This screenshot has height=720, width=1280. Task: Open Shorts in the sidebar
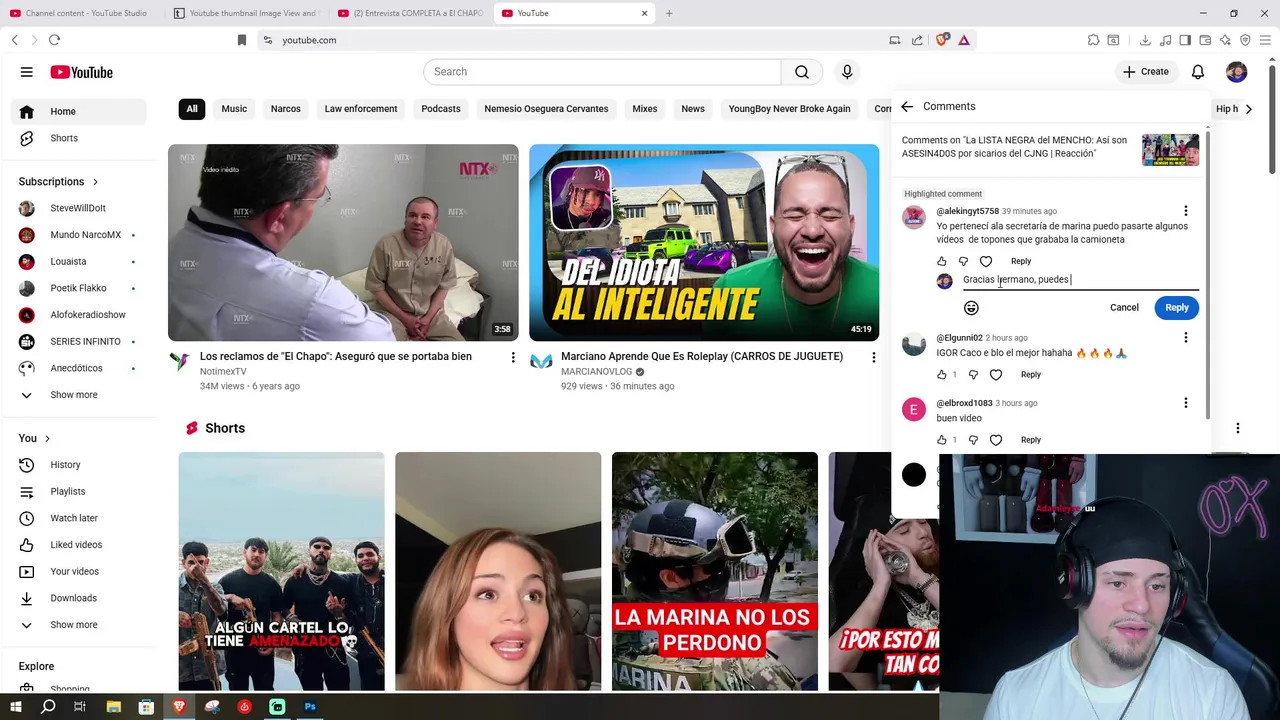(79, 138)
